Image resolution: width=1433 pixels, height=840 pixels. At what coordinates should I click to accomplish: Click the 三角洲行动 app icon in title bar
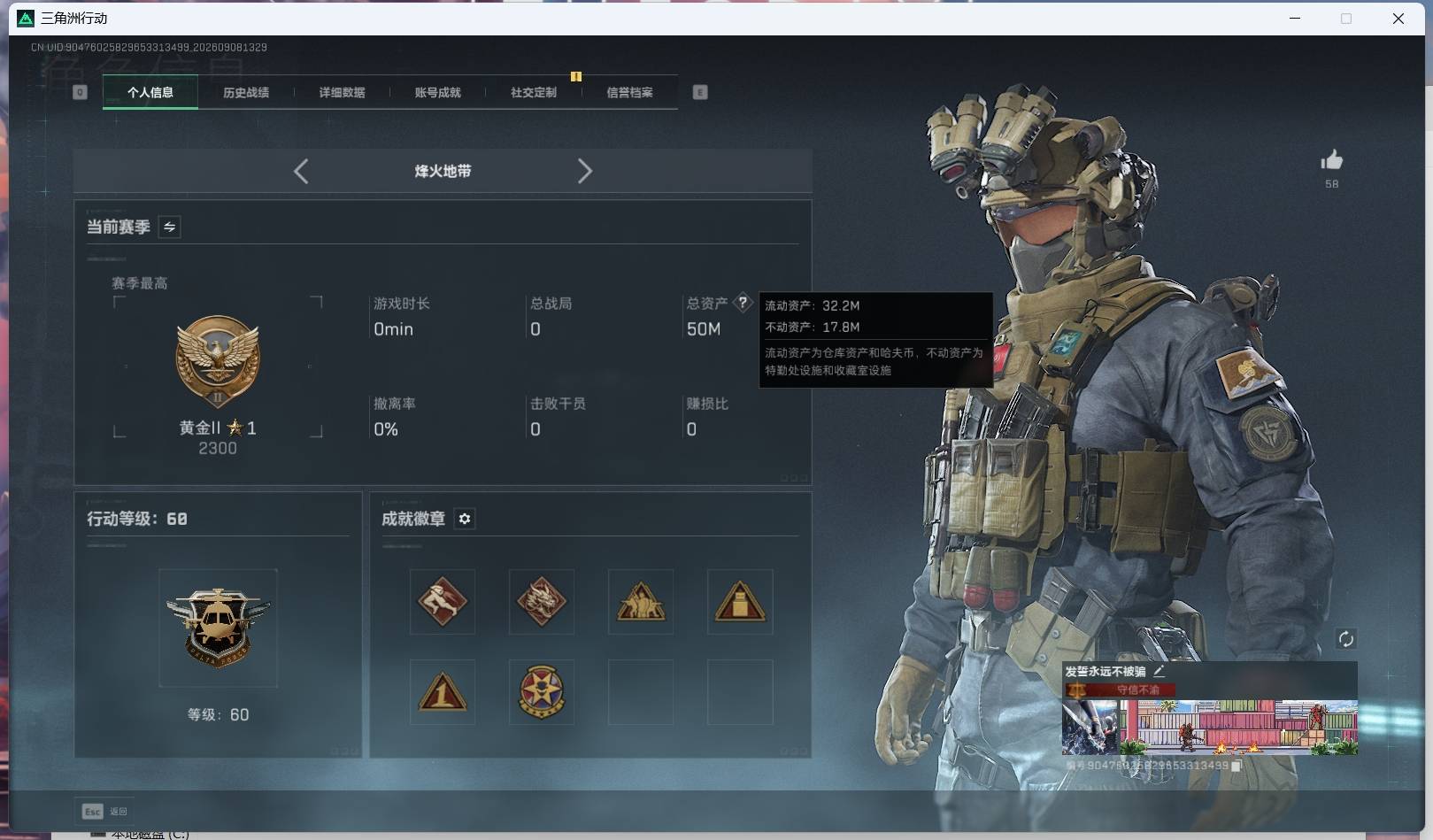click(x=26, y=18)
